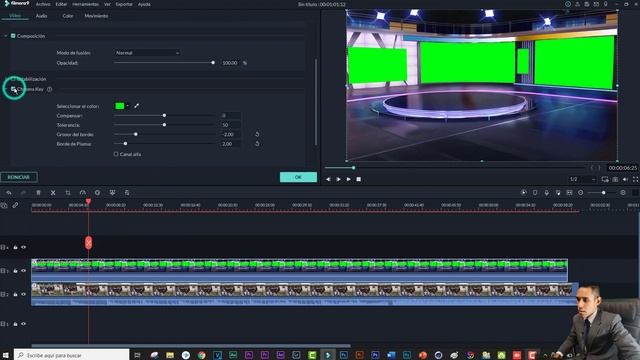Undo the last edit in timeline toolbar

pos(9,193)
